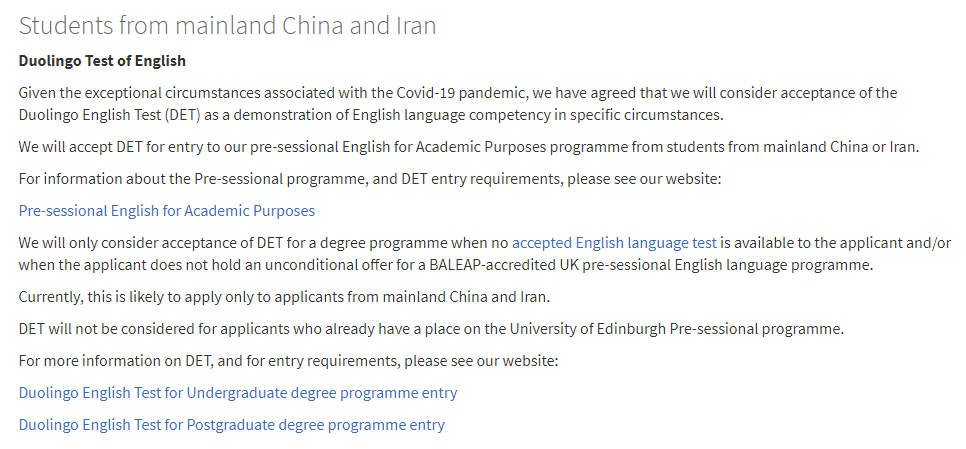This screenshot has height=449, width=966.
Task: Click the '(DET)' abbreviation in parentheses
Action: point(182,115)
